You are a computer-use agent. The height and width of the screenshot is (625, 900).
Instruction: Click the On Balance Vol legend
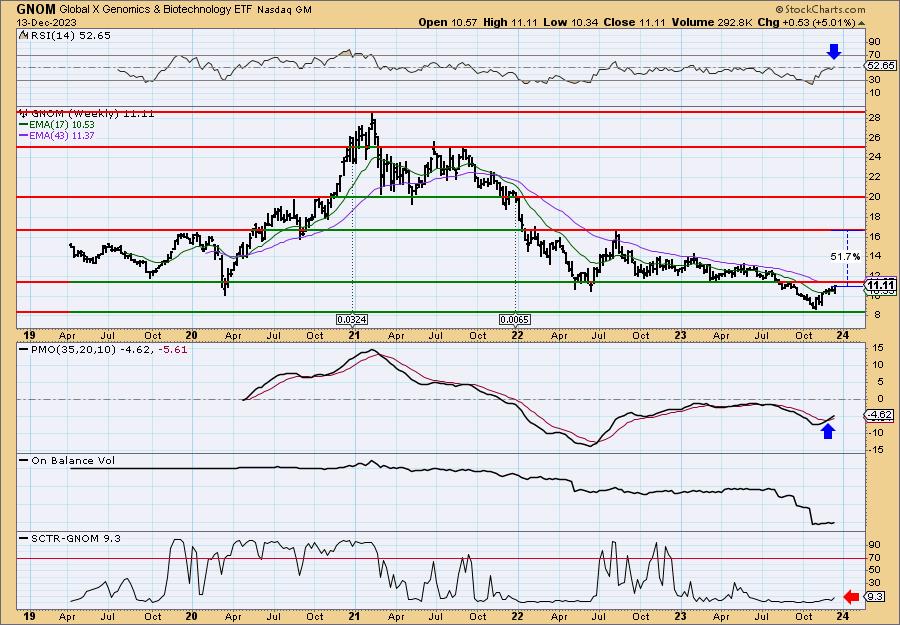coord(67,460)
